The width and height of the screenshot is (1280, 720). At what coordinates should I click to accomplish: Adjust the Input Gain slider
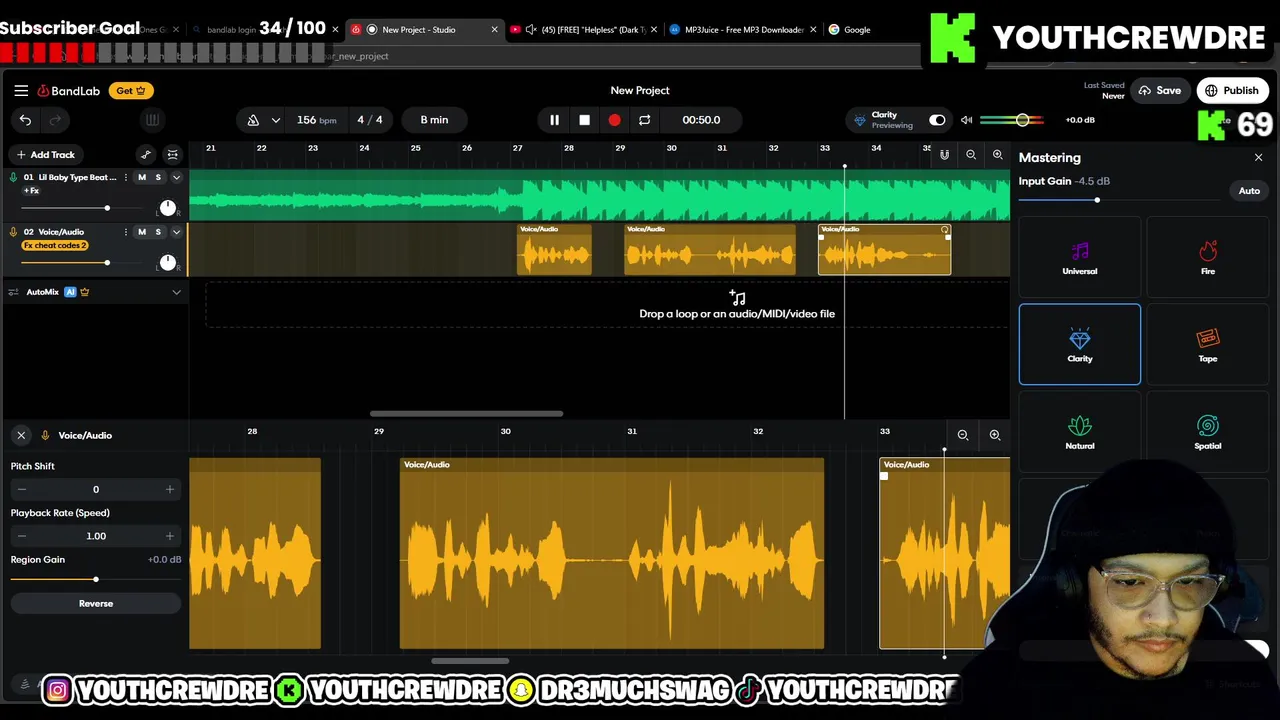[1097, 201]
